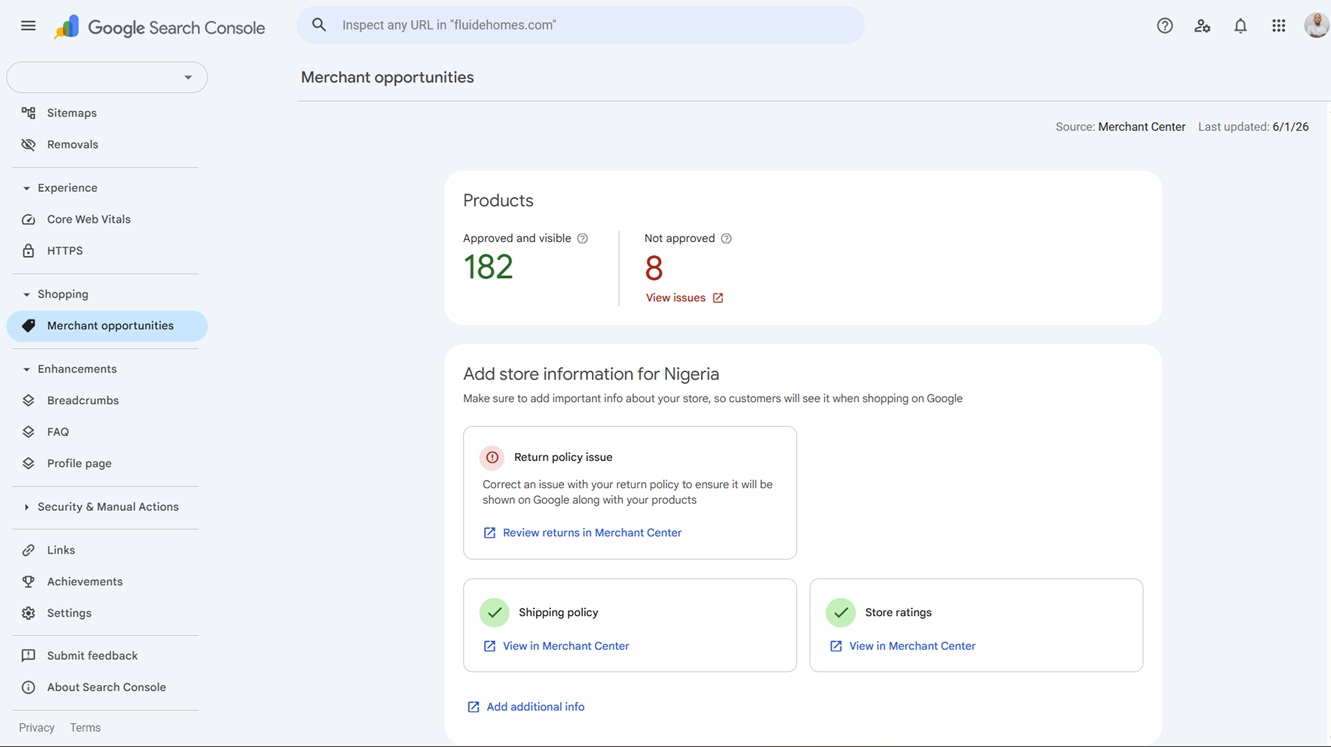Image resolution: width=1331 pixels, height=747 pixels.
Task: Collapse the Experience section
Action: (x=26, y=188)
